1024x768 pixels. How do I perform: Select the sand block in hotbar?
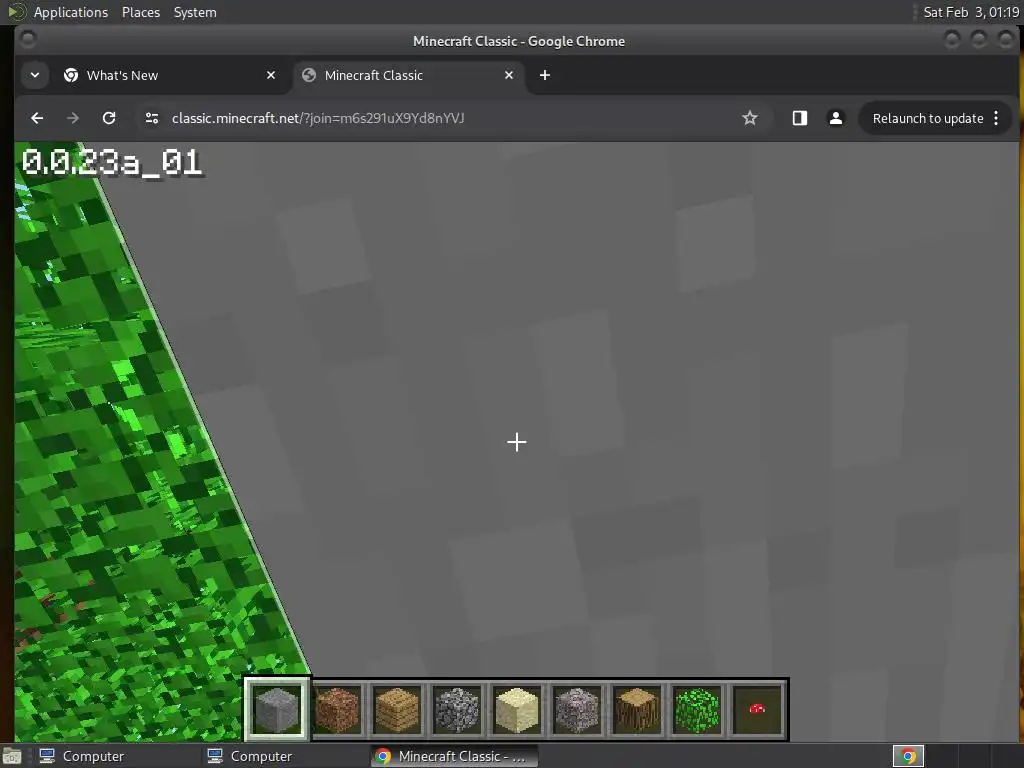[x=517, y=709]
